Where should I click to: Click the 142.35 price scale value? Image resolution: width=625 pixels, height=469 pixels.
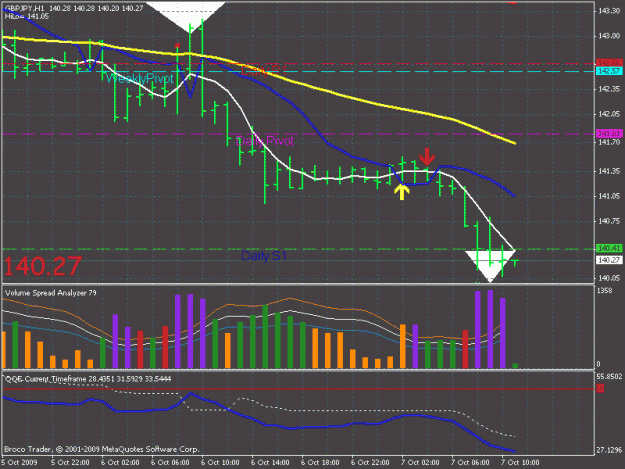[x=609, y=89]
